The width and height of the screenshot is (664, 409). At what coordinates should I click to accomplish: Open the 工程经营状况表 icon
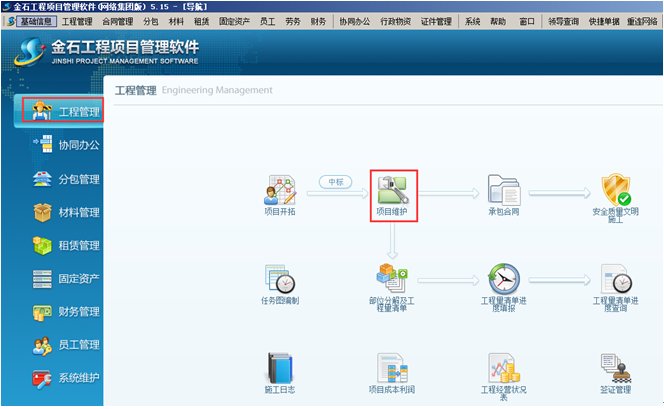(503, 368)
